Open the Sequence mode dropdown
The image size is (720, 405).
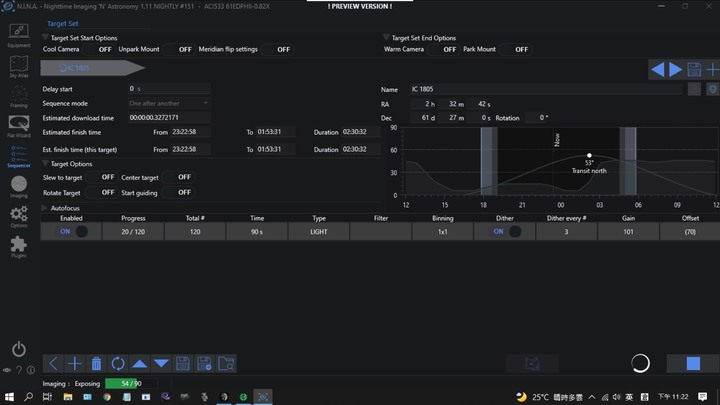[169, 103]
